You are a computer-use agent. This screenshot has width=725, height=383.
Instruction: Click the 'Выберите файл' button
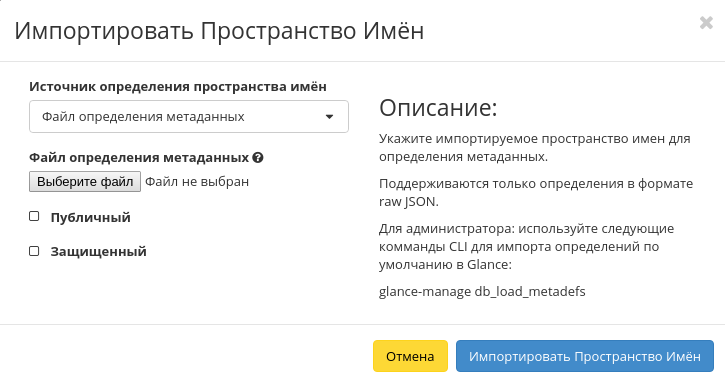click(85, 182)
